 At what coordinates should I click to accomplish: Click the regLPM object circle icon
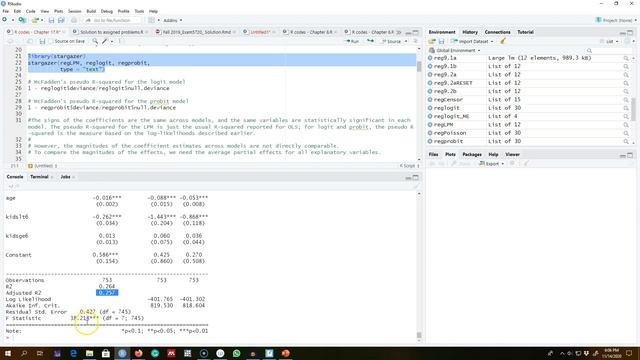pyautogui.click(x=430, y=125)
